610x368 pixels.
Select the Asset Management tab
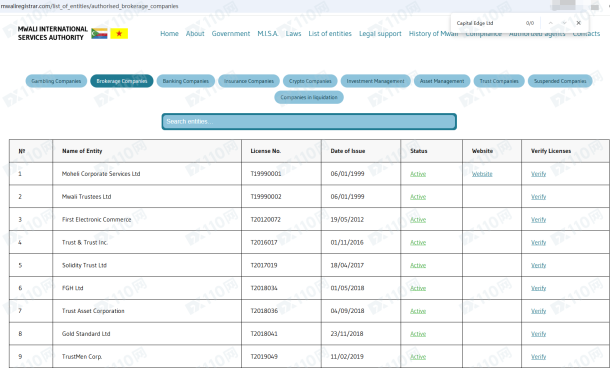pos(442,81)
